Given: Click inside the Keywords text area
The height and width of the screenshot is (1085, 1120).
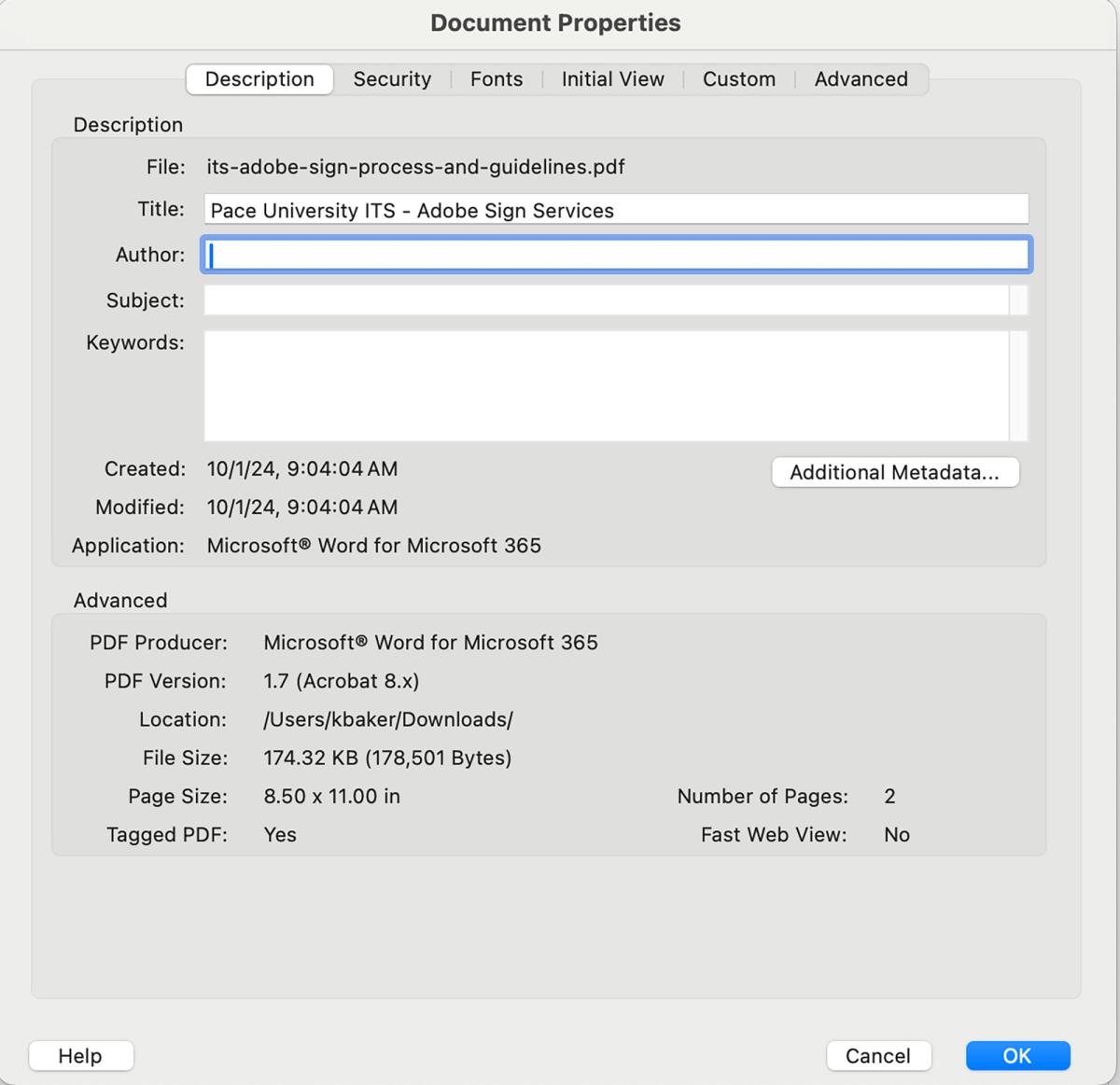Looking at the screenshot, I should pos(607,385).
